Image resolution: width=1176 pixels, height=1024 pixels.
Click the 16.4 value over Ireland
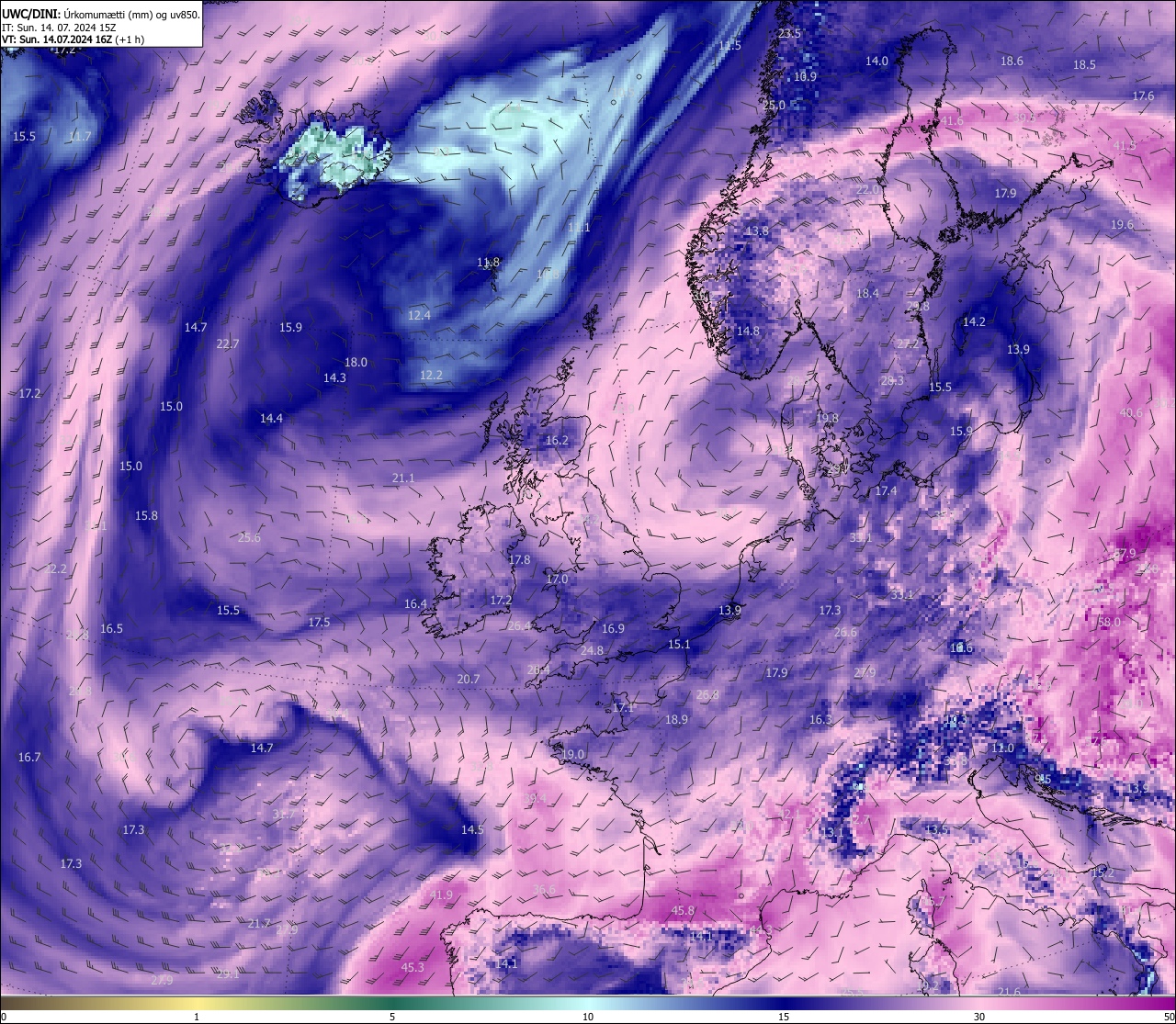(415, 604)
